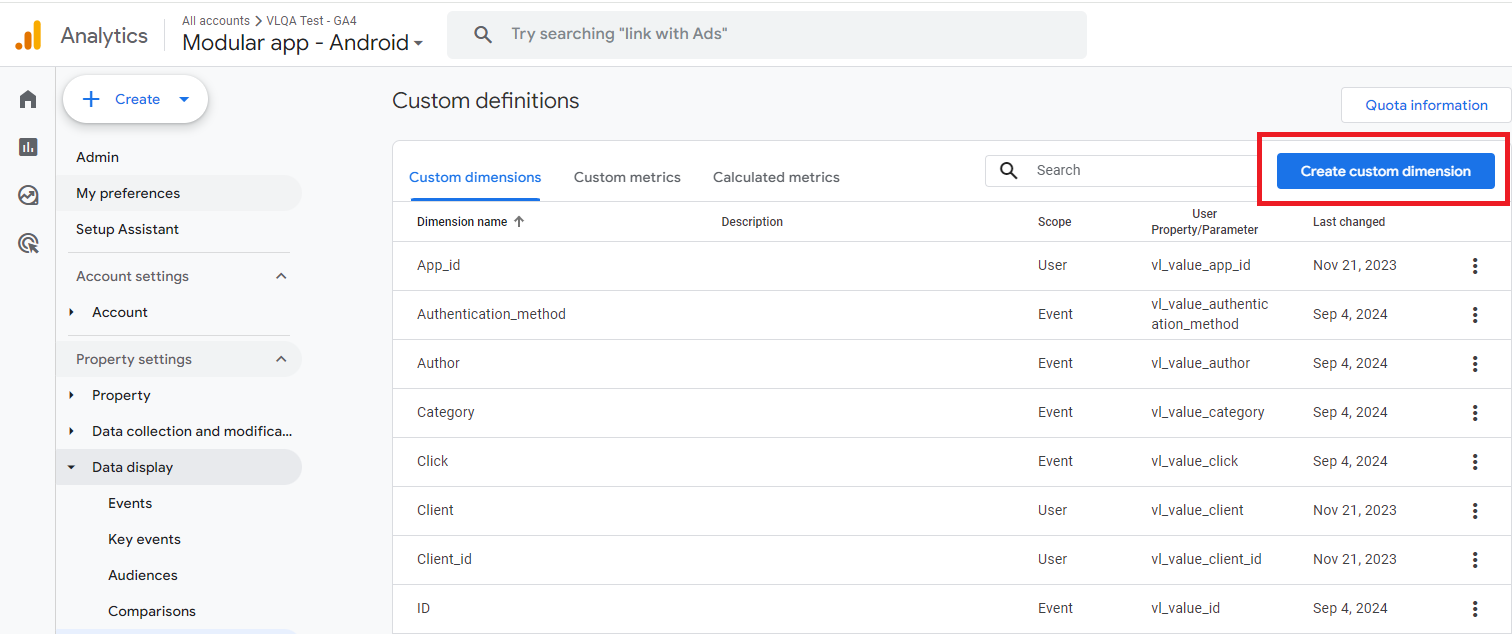Click the magnifier icon in table search

1009,170
